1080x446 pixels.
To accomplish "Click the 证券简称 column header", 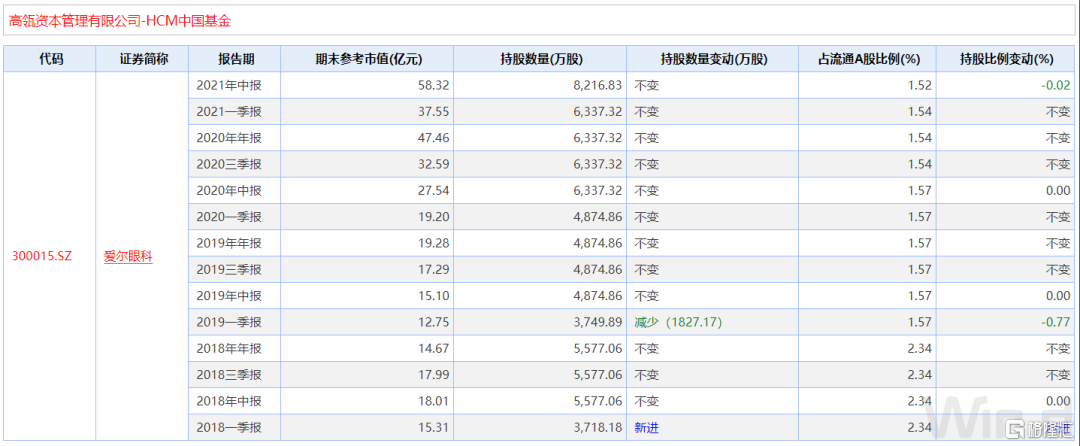I will tap(143, 59).
